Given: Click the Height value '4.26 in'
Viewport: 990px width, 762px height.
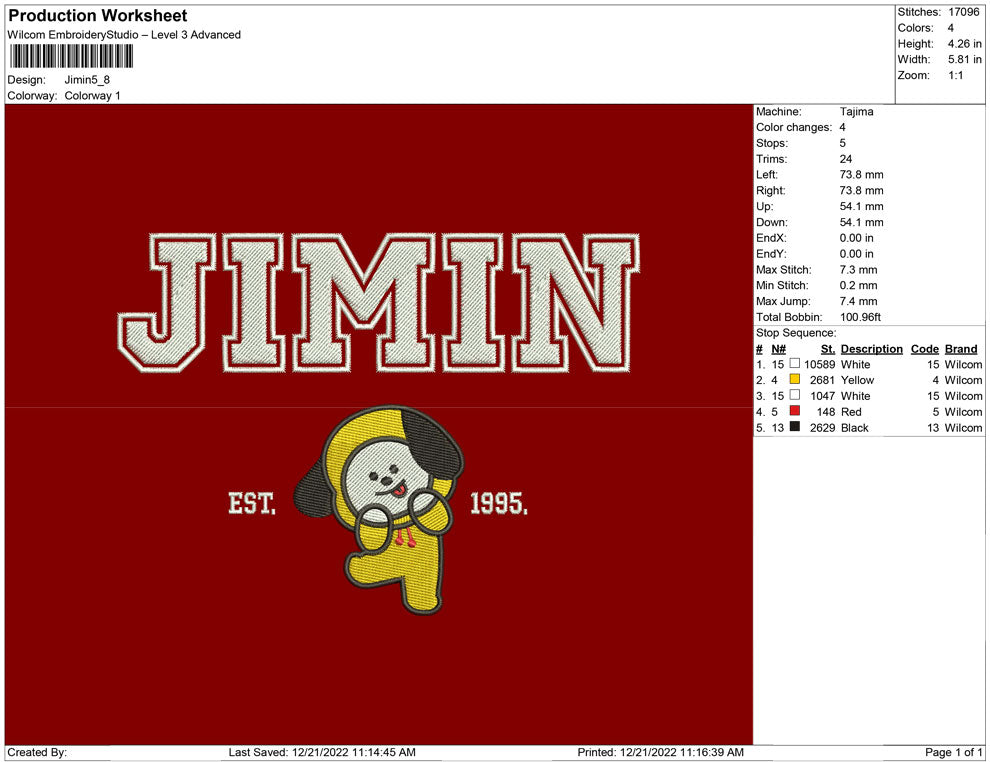Looking at the screenshot, I should tap(964, 44).
